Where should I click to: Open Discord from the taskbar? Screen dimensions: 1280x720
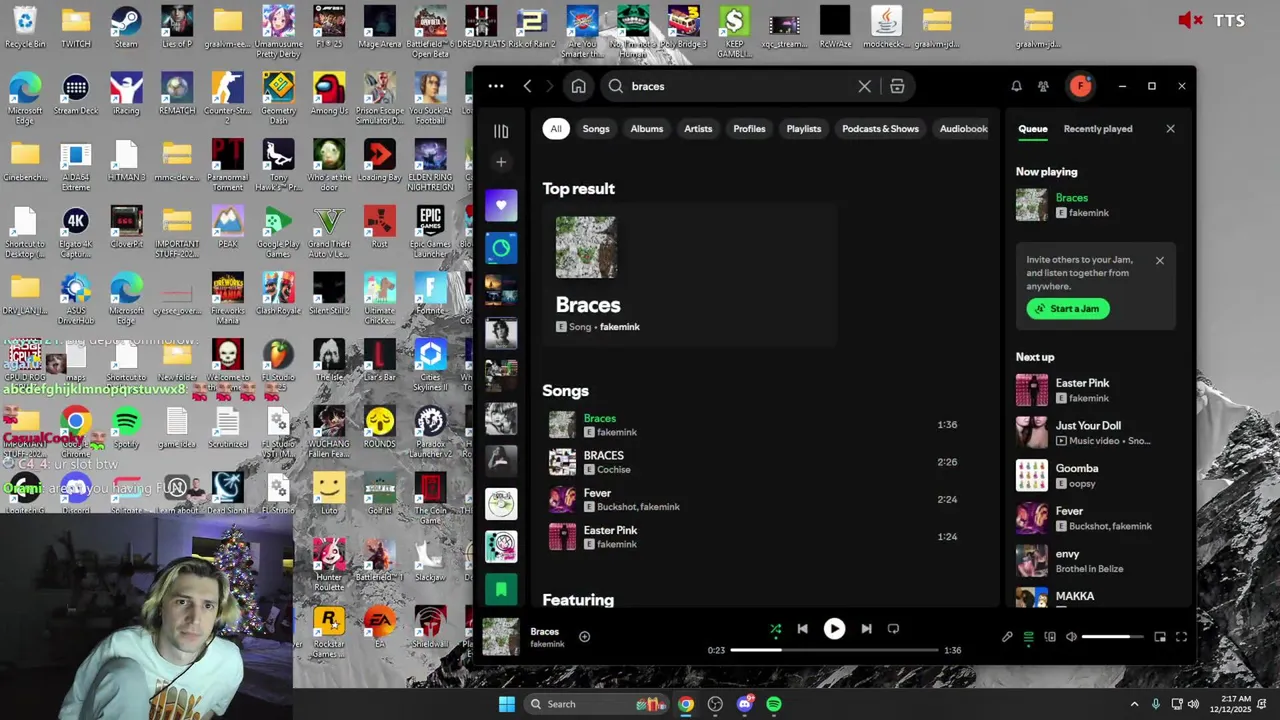744,704
